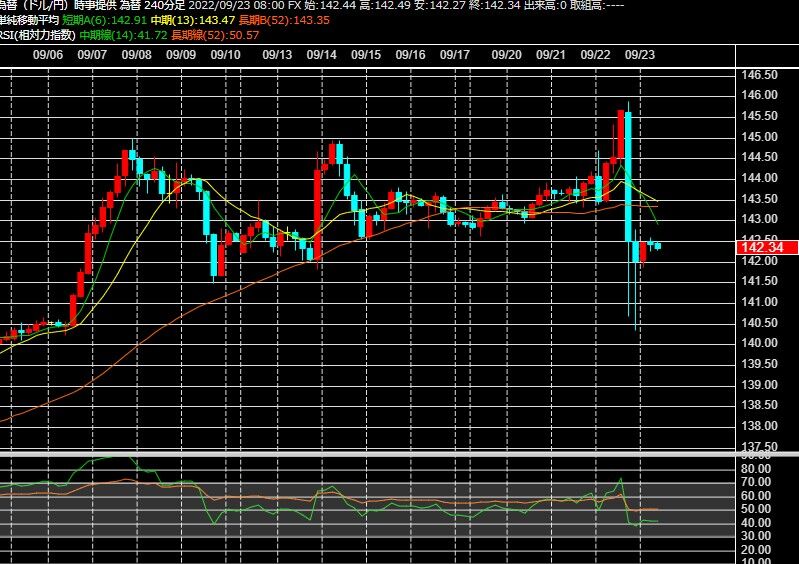The image size is (799, 564).
Task: Click the 144.50 price axis label
Action: [x=759, y=157]
